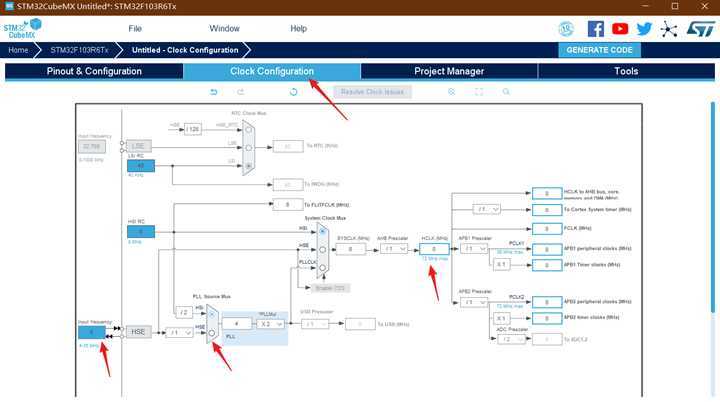Select HSE_RTC in RTC Clock Mux
The width and height of the screenshot is (720, 402).
click(248, 130)
